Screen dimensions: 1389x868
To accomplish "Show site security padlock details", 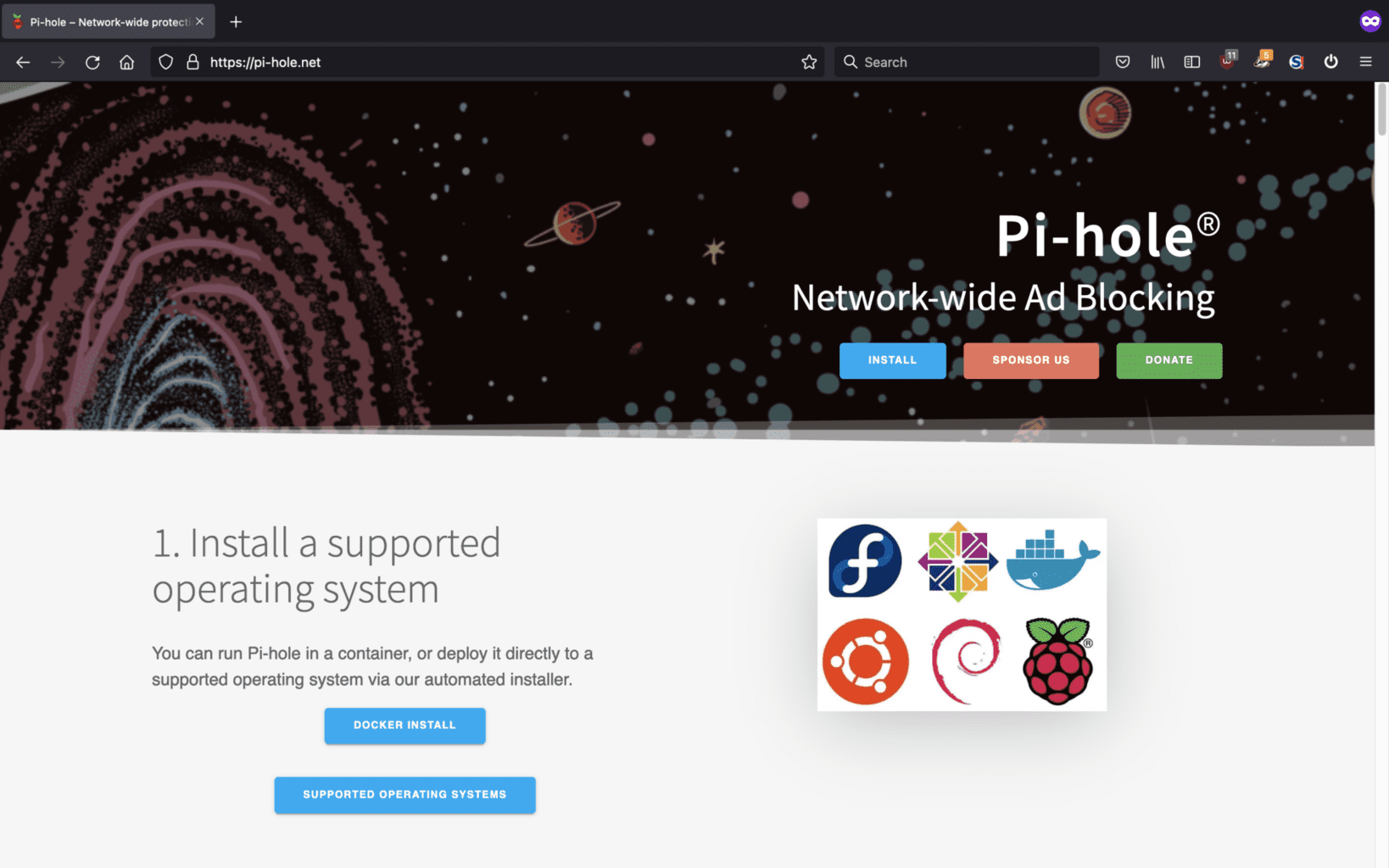I will (192, 62).
